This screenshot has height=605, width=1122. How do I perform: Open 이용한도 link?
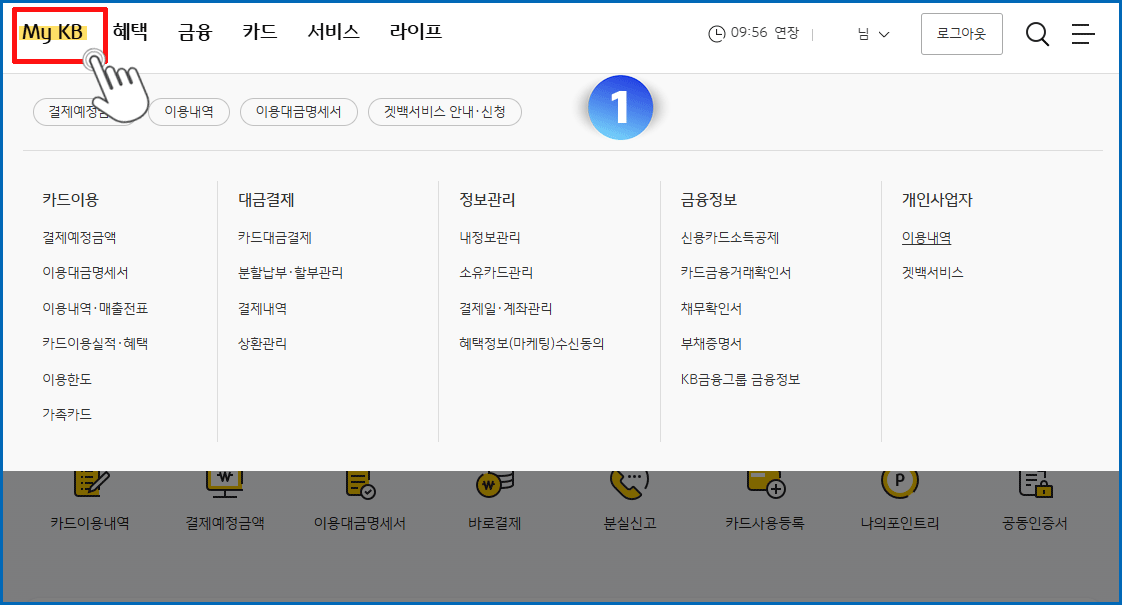tap(67, 379)
